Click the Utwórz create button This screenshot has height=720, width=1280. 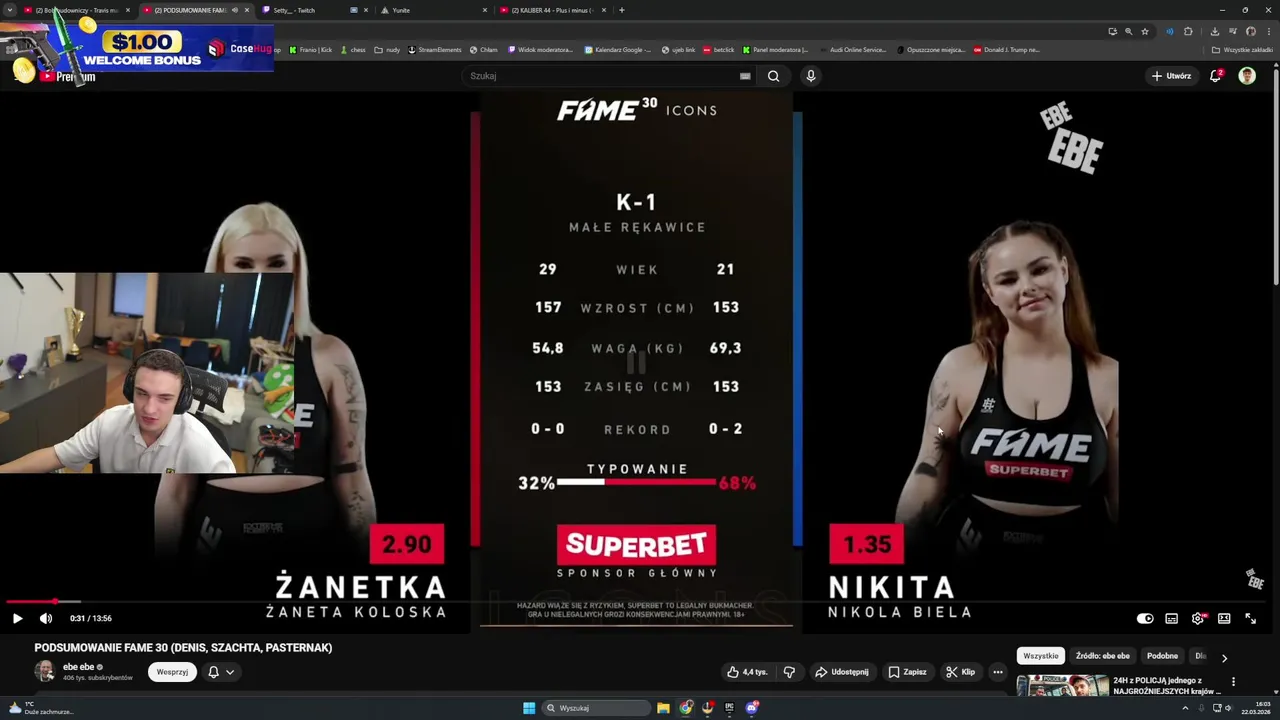pos(1171,76)
